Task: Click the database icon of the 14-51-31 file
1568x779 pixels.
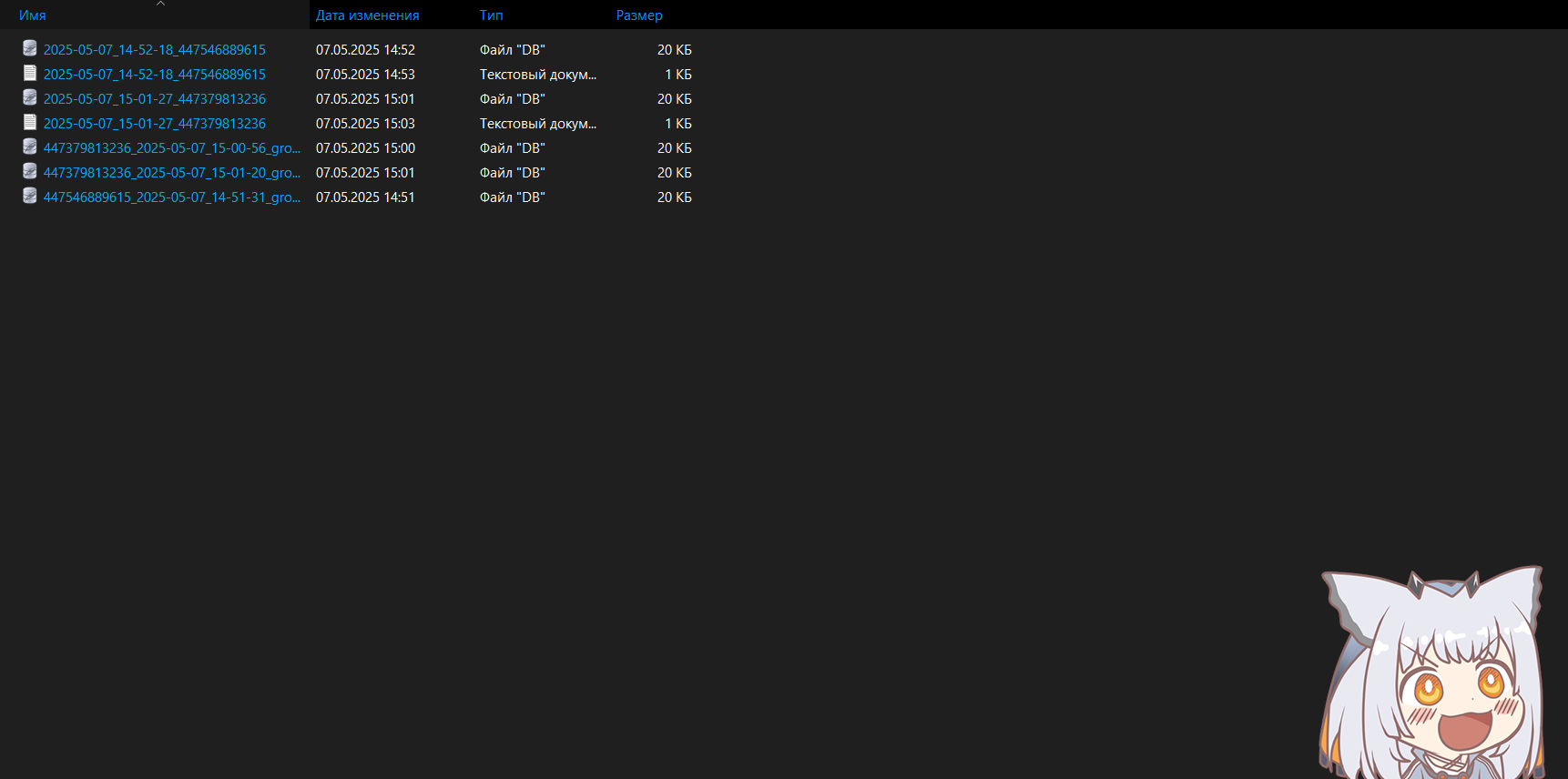Action: [30, 197]
